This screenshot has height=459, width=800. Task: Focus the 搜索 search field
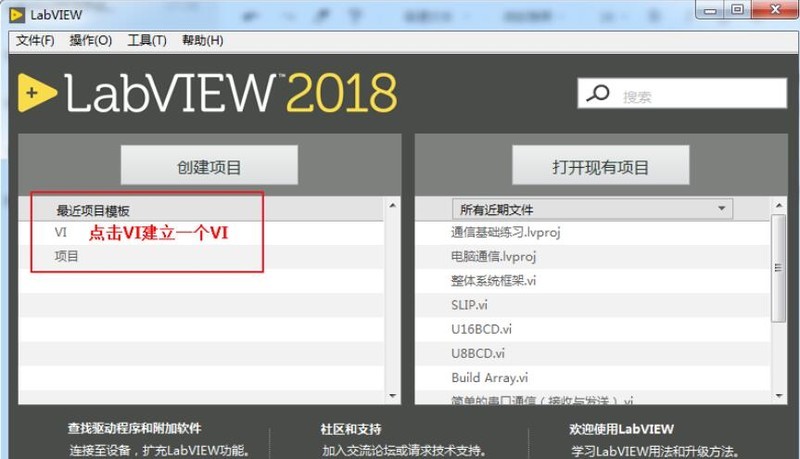682,93
